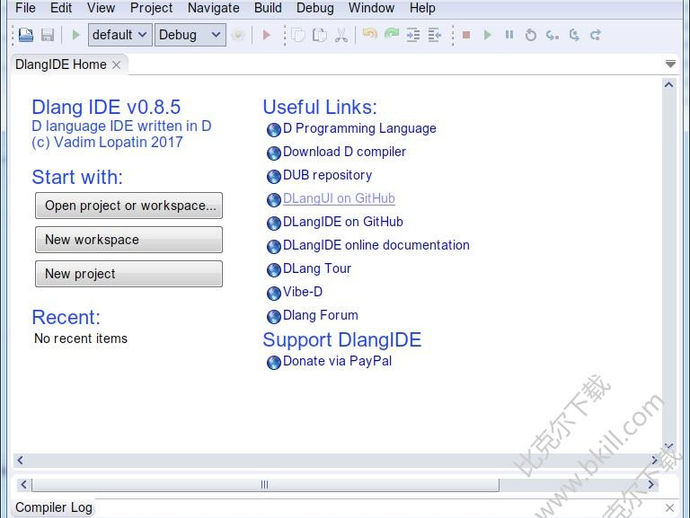
Task: Click the orange Undo arrow icon
Action: click(x=370, y=34)
